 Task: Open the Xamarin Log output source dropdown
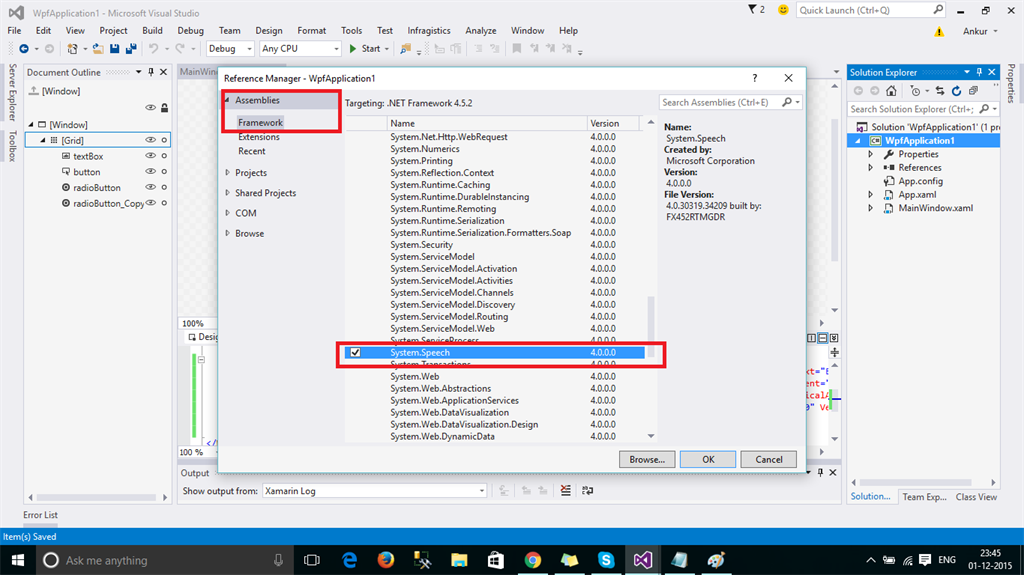click(375, 491)
